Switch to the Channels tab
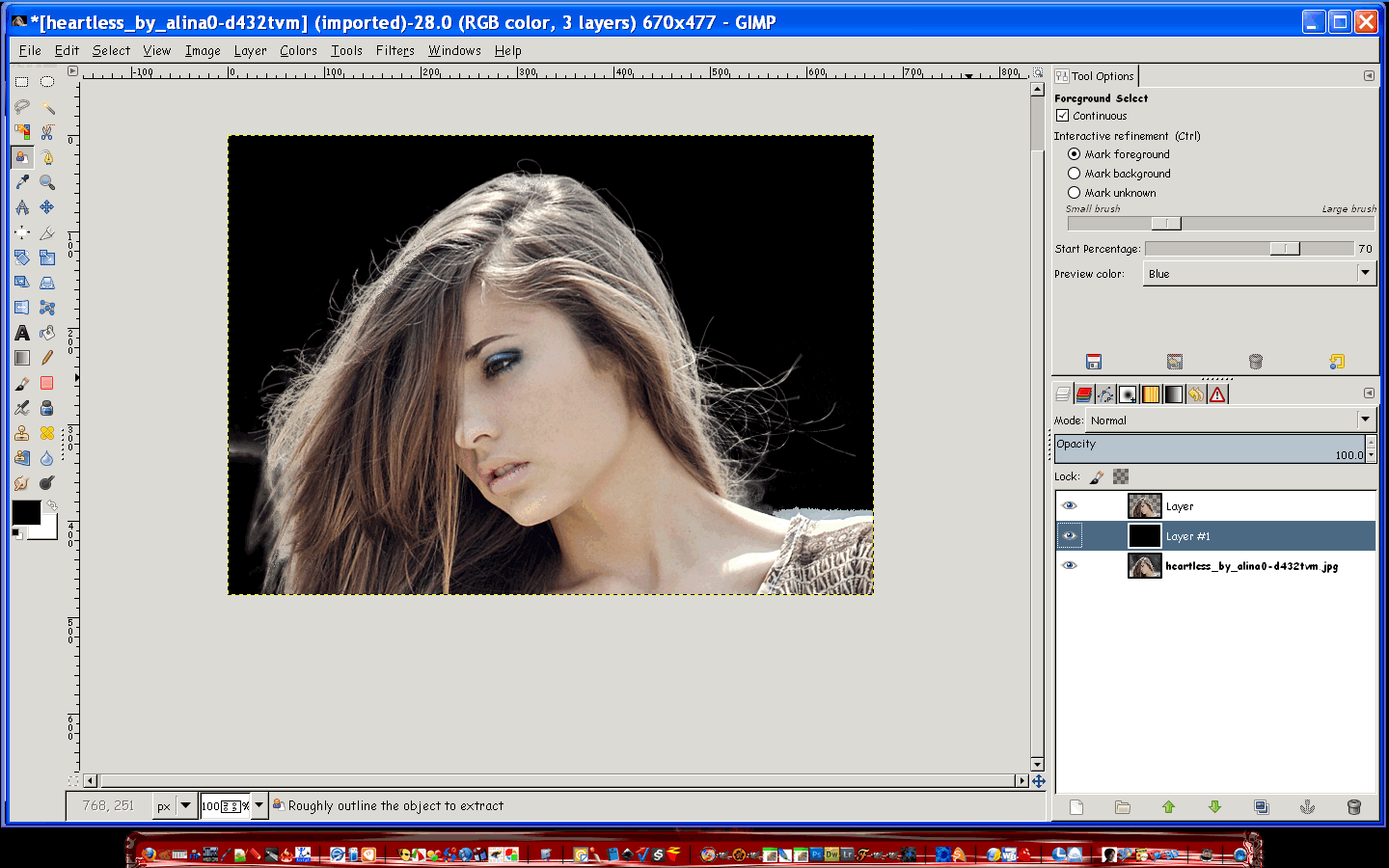 pos(1084,393)
